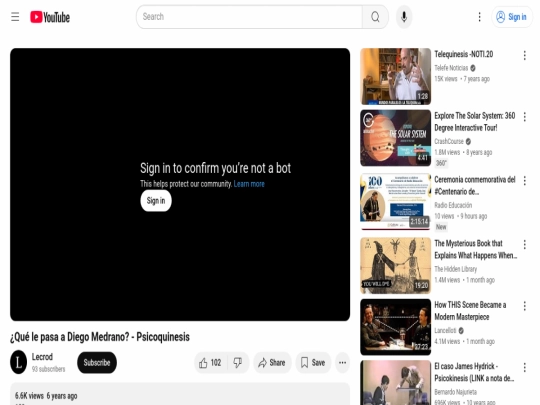Open more actions ellipsis under video
The height and width of the screenshot is (405, 540).
click(x=342, y=363)
